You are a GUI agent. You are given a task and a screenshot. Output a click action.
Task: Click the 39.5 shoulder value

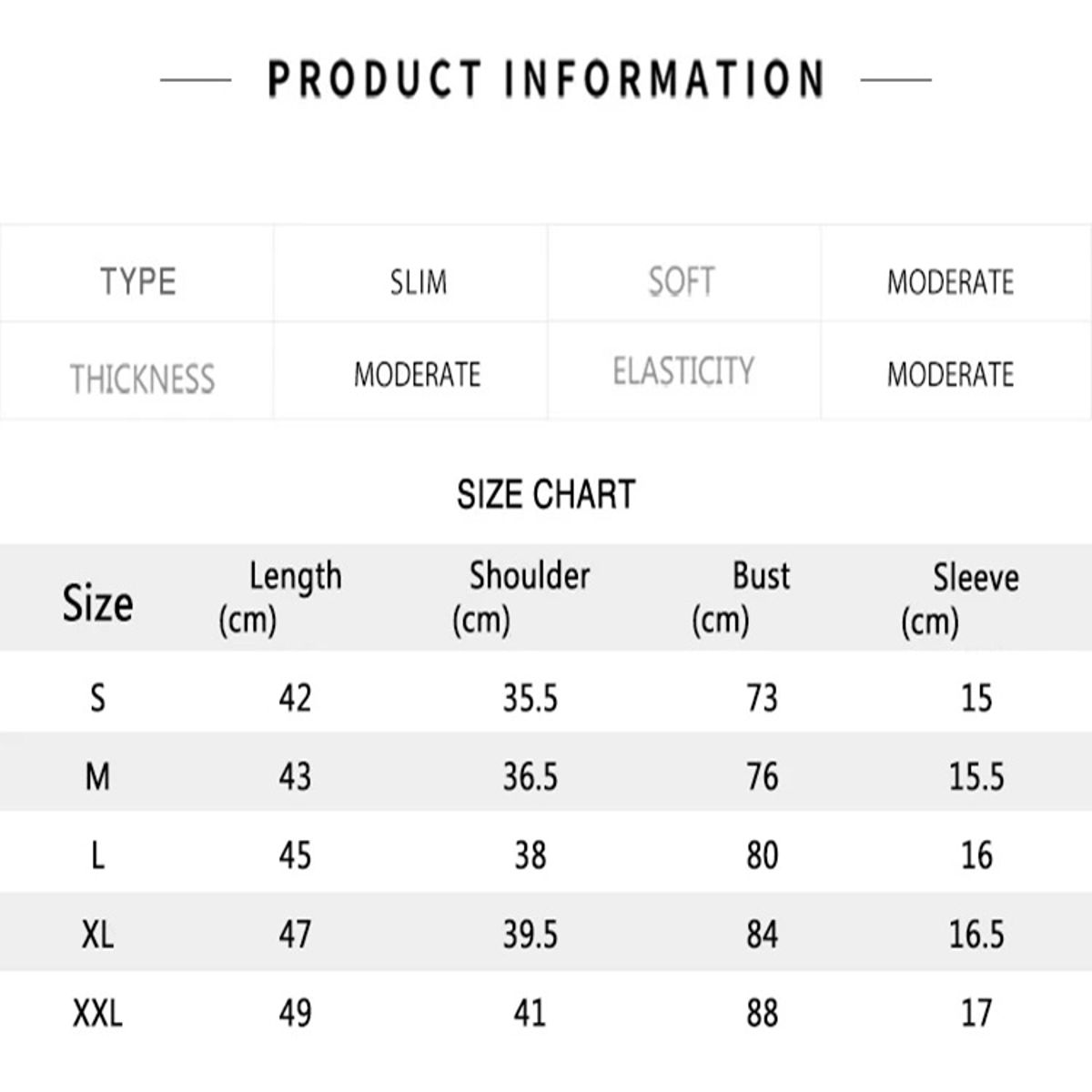pos(531,934)
